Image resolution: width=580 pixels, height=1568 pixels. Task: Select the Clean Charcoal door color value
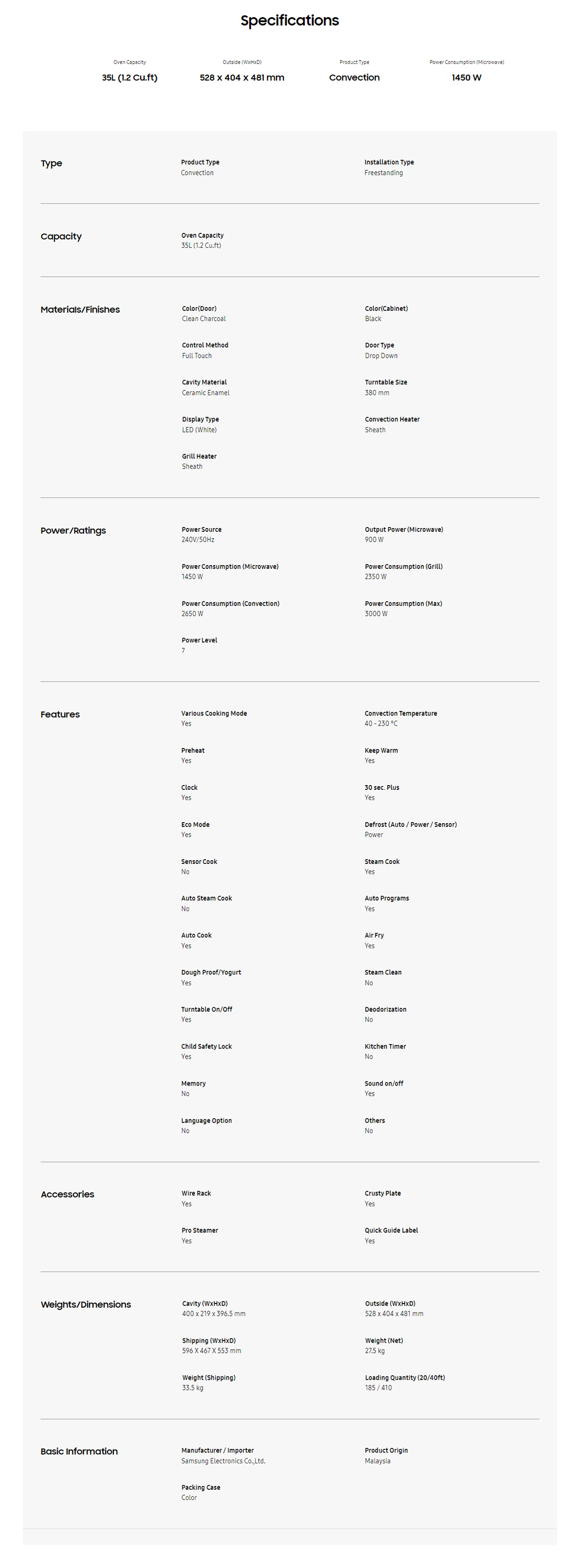click(204, 319)
